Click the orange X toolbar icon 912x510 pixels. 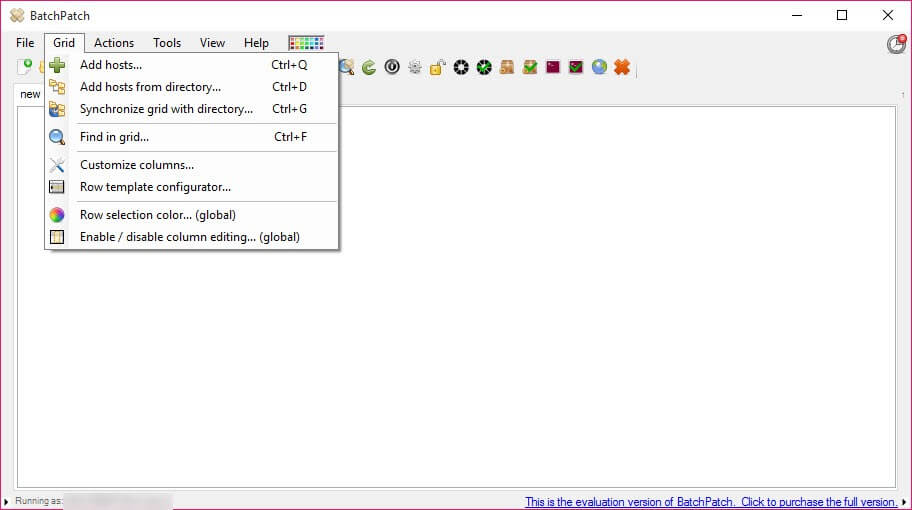click(x=622, y=67)
